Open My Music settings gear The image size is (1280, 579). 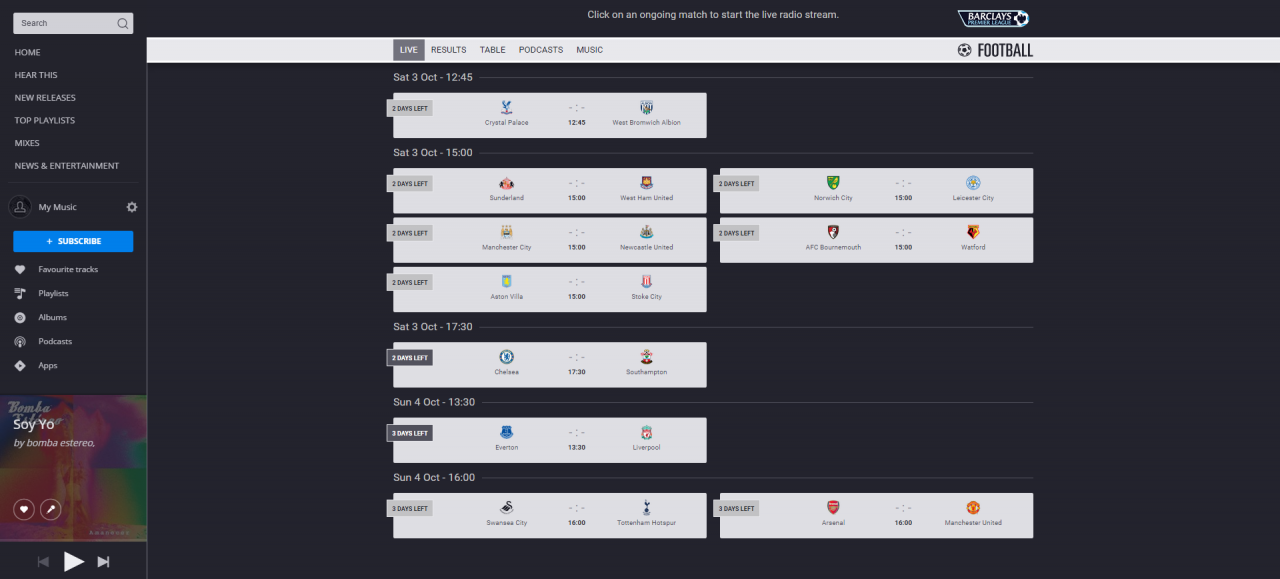point(132,207)
